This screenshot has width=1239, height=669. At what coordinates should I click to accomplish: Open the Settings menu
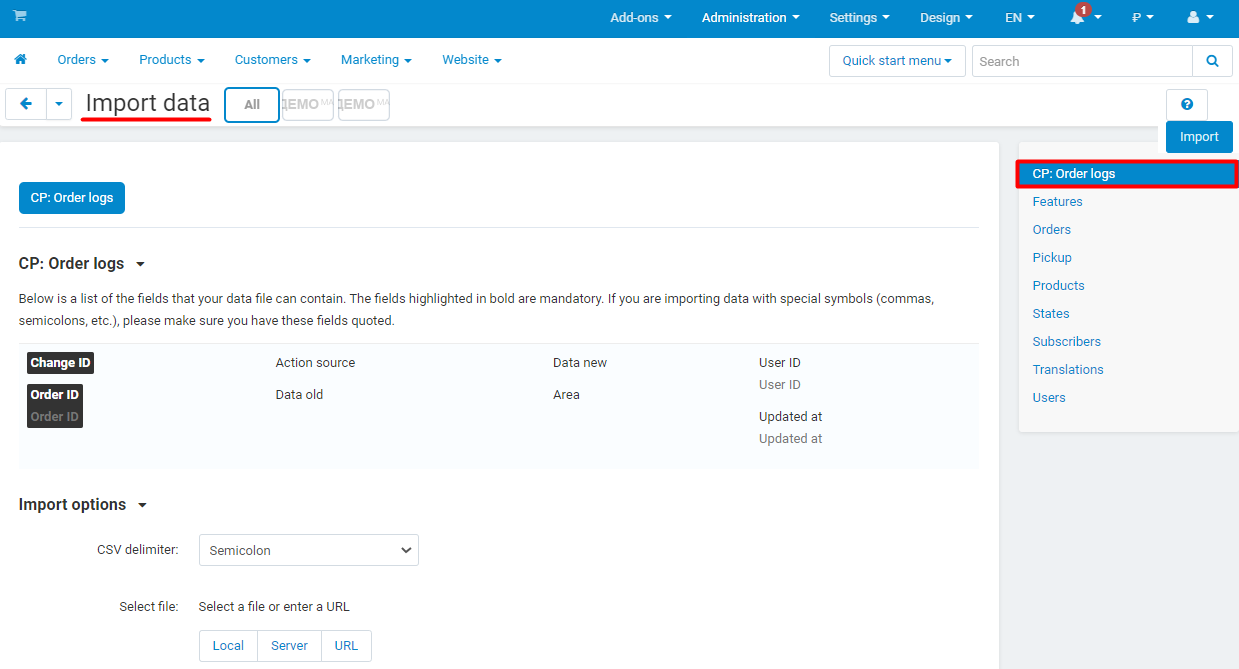(859, 17)
